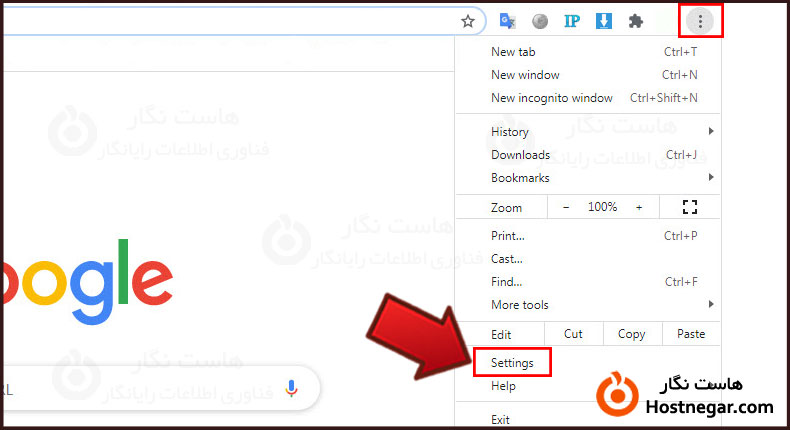Open the Google Translate extension
Screen dimensions: 790x430
point(508,21)
